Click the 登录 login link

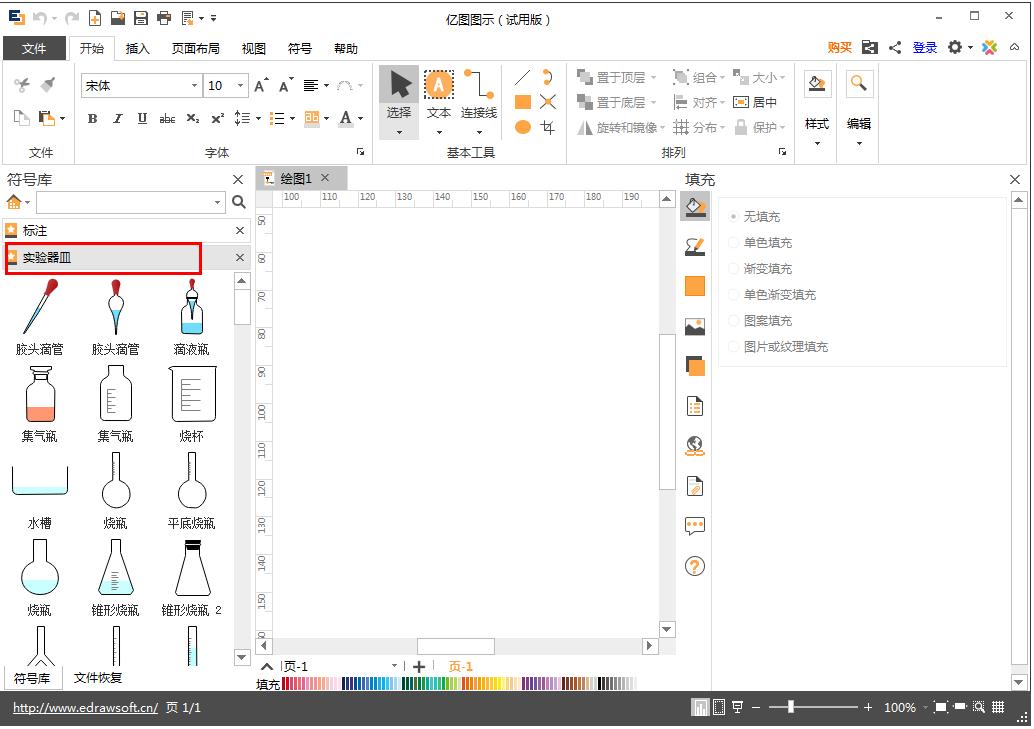pyautogui.click(x=924, y=47)
